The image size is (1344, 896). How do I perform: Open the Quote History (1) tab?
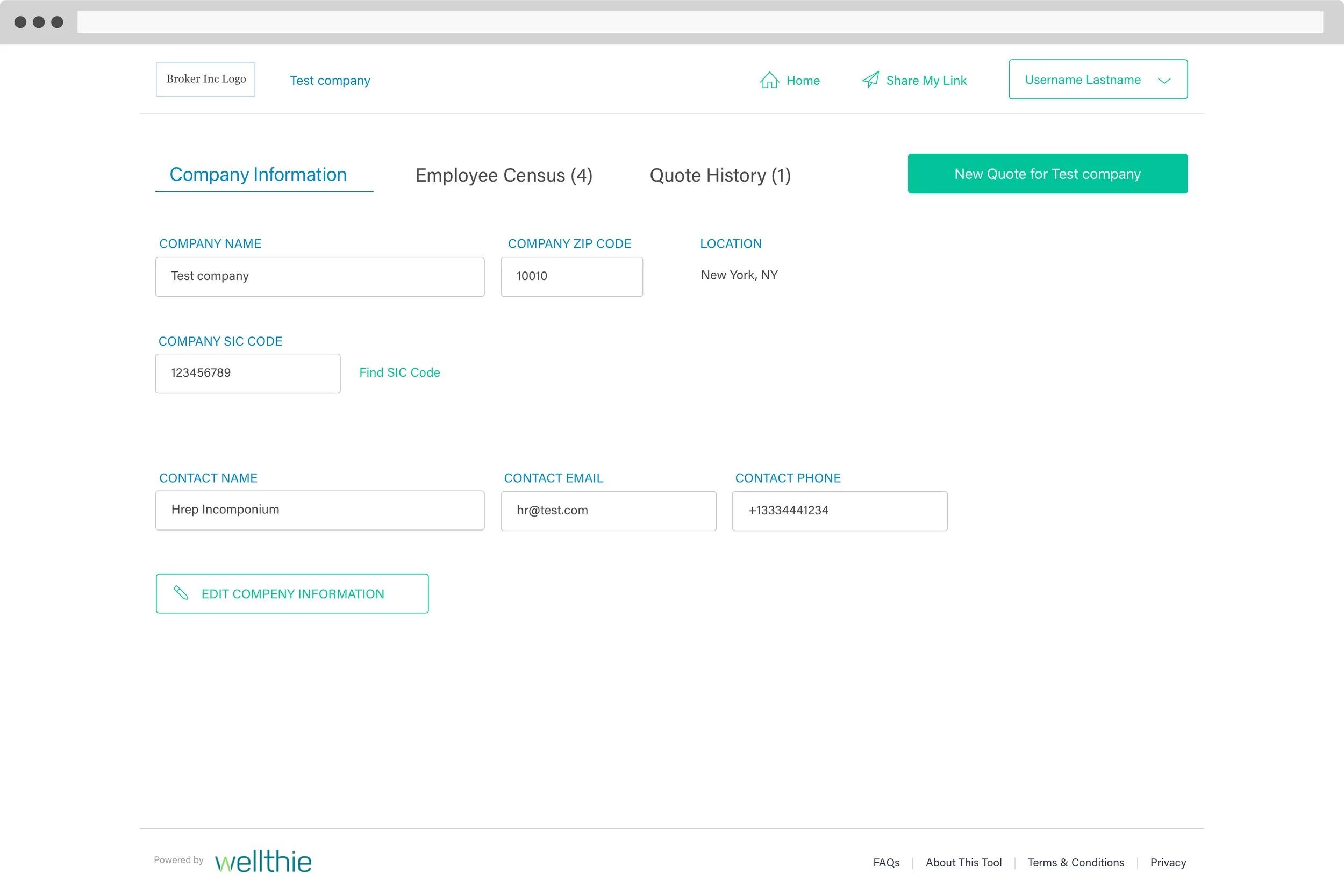[719, 175]
